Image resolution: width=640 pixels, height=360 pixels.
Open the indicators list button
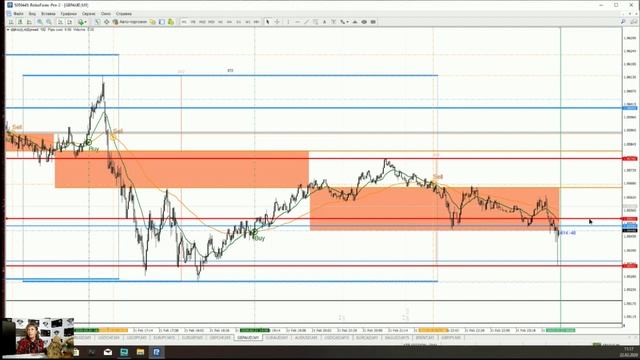pos(81,22)
